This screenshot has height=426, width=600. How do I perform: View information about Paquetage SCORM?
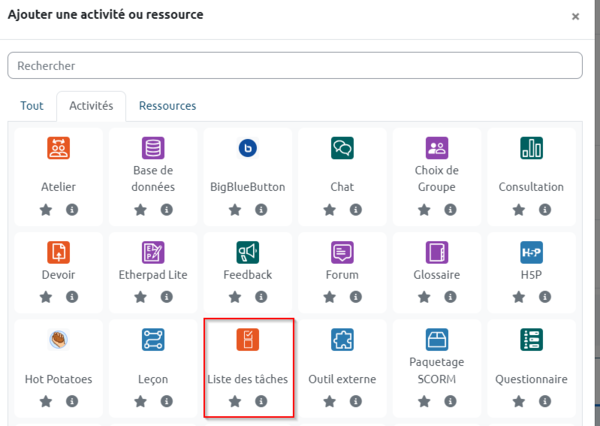(x=450, y=401)
